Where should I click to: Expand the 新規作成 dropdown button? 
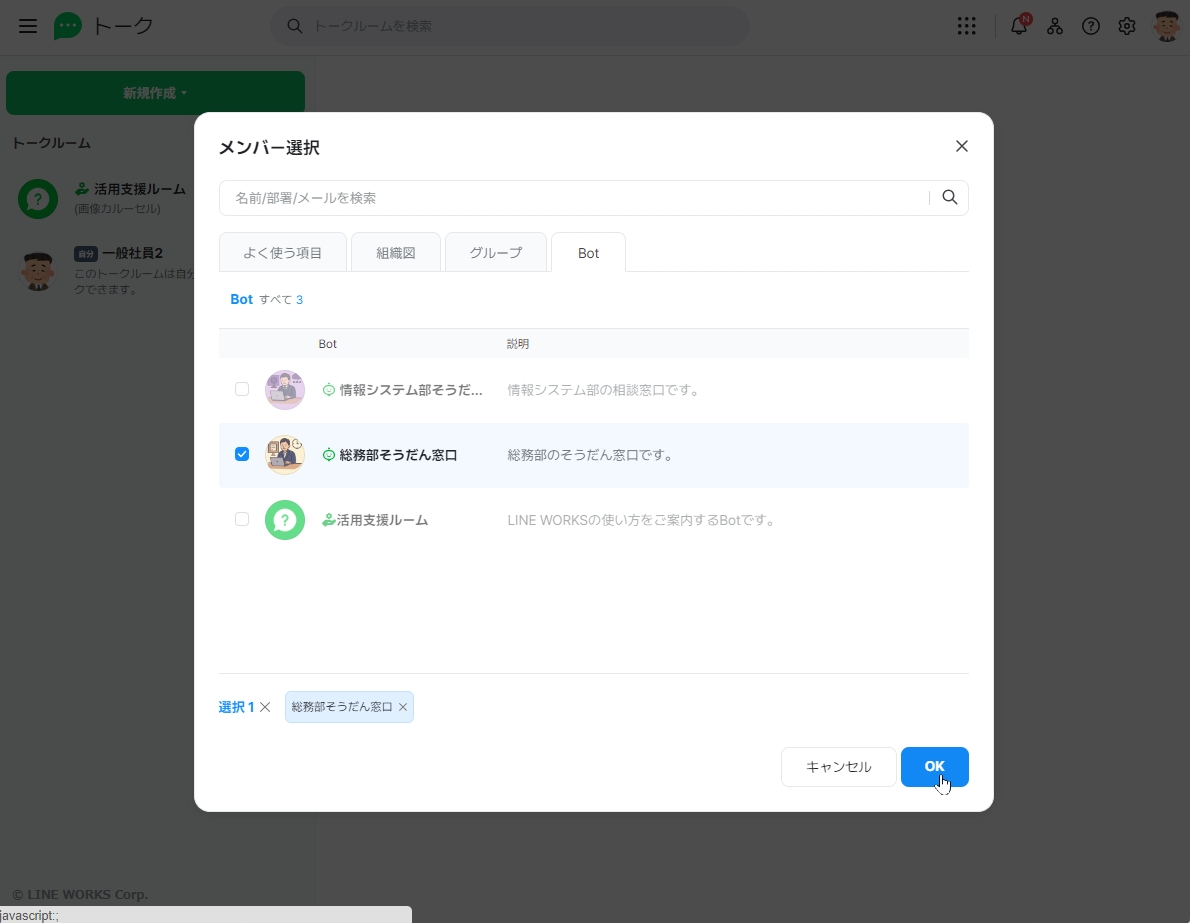(x=155, y=93)
